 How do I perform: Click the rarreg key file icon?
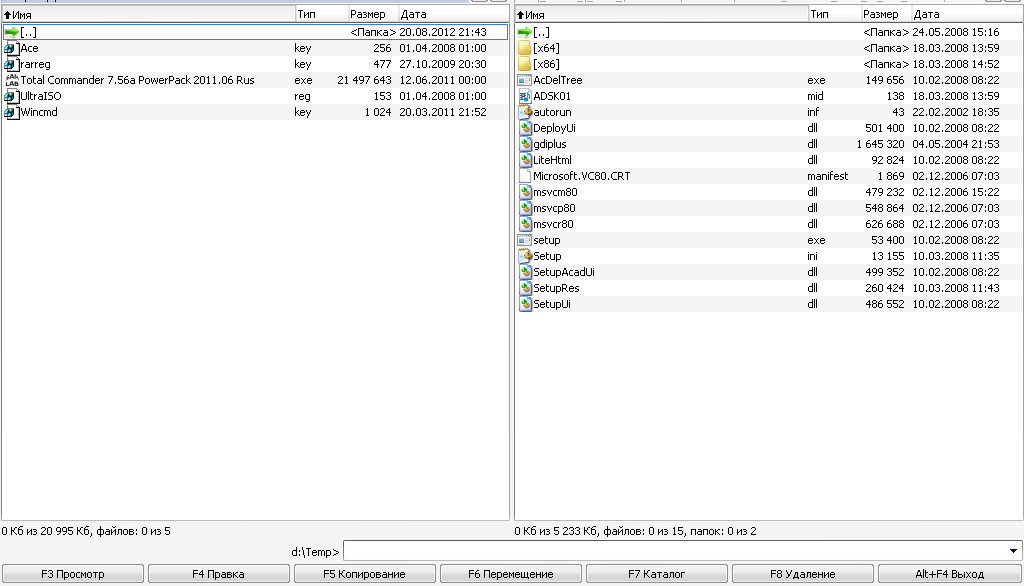coord(11,64)
